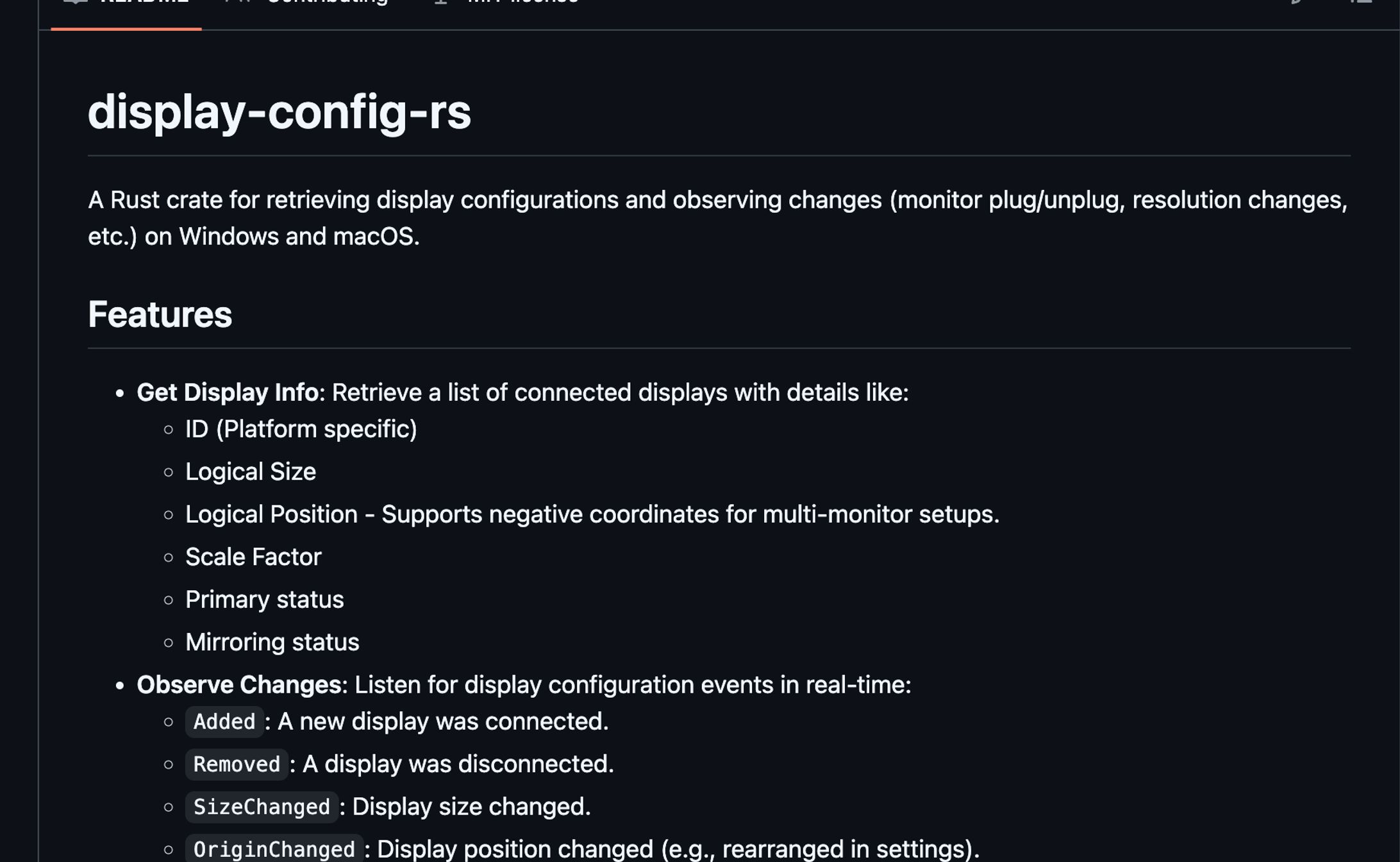Image resolution: width=1400 pixels, height=862 pixels.
Task: Click the icon beside Contributing tab
Action: [235, 2]
